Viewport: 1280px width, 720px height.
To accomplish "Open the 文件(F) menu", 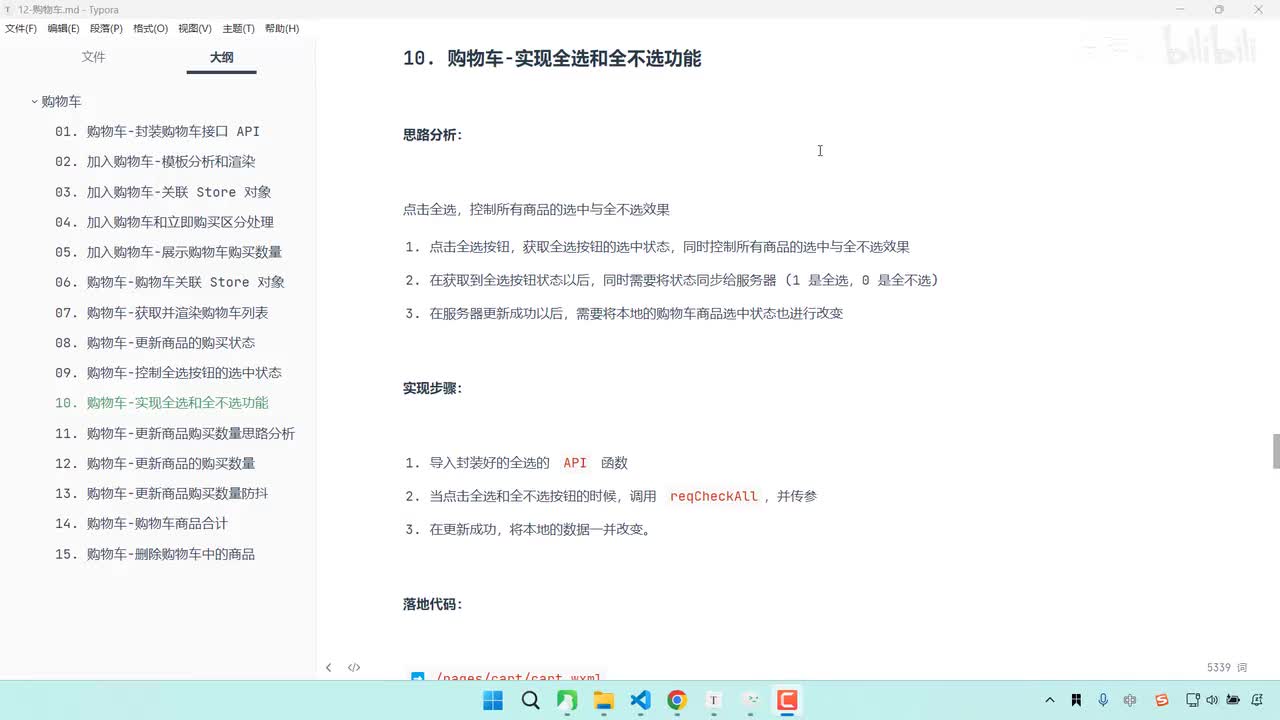I will click(x=21, y=29).
